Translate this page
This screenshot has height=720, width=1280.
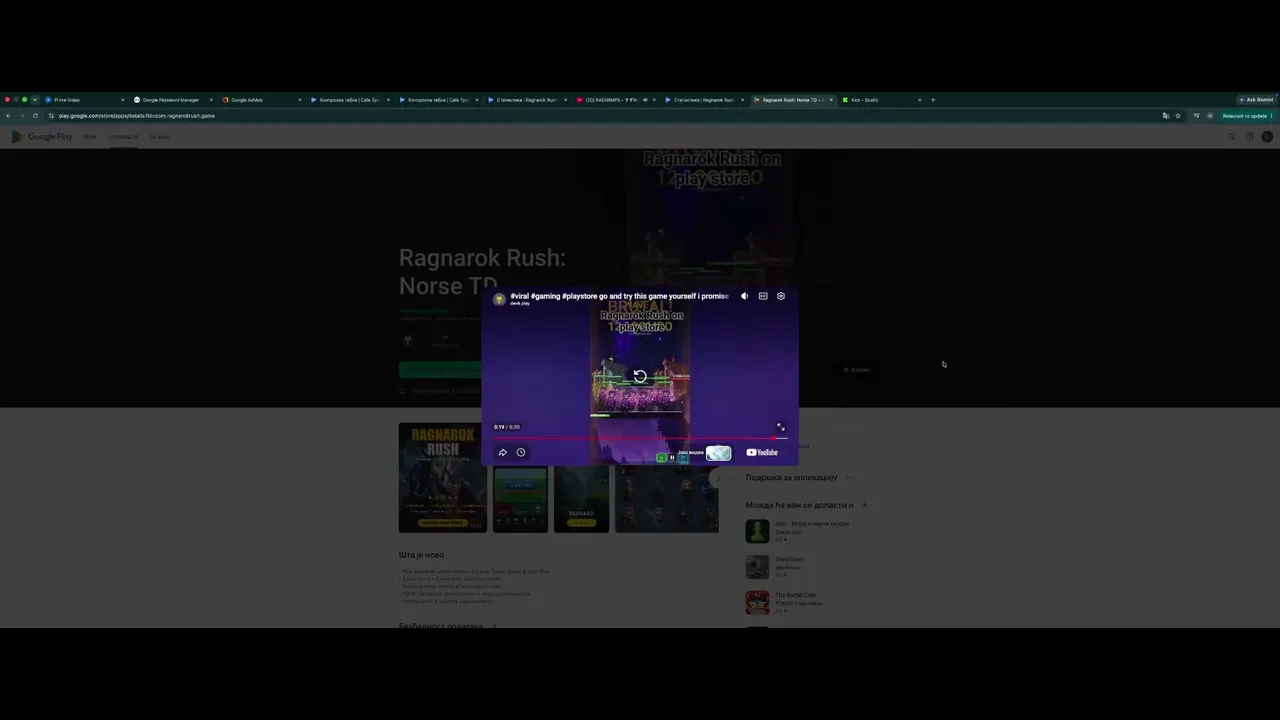coord(1165,116)
